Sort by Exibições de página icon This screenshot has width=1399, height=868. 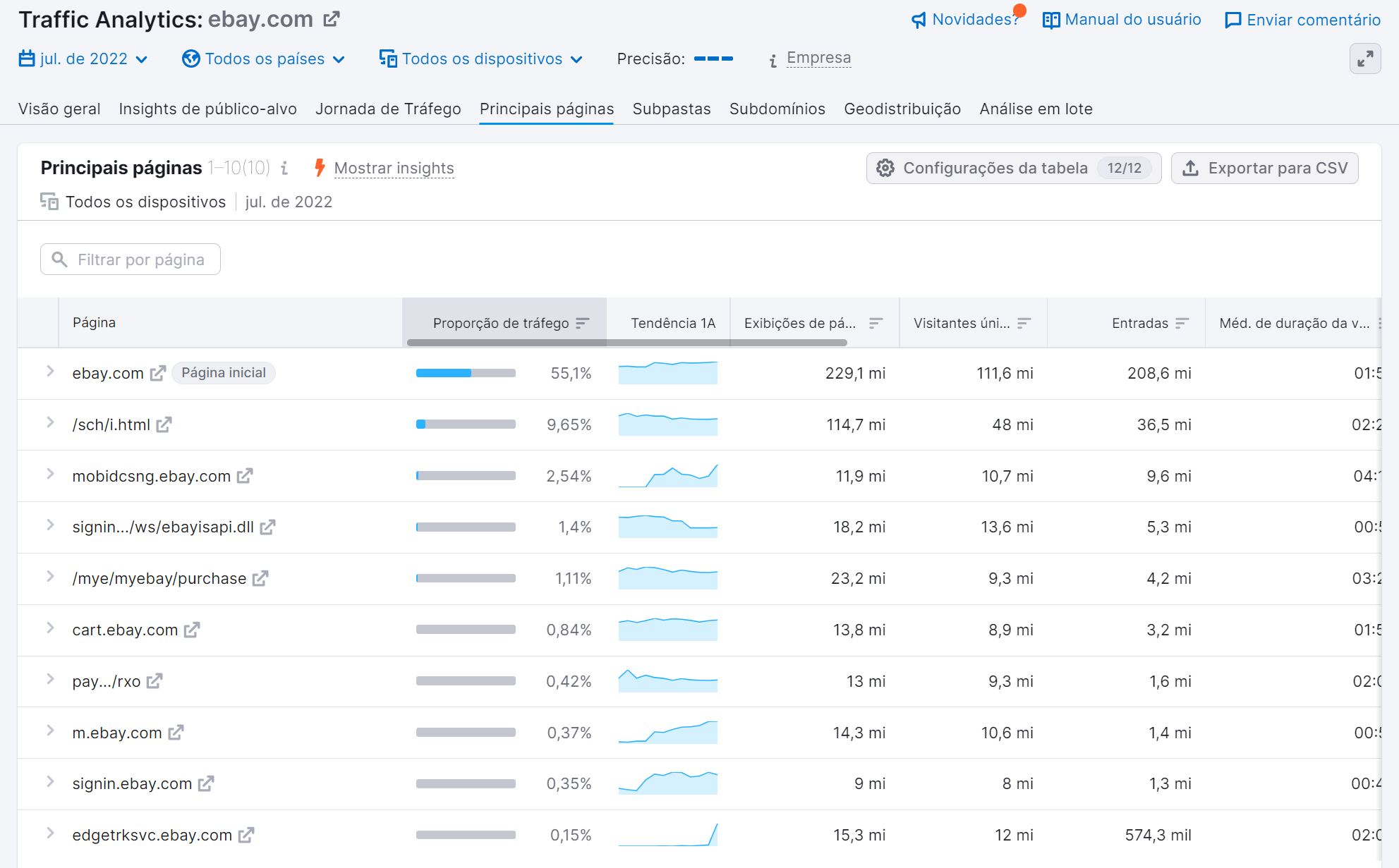(x=876, y=323)
